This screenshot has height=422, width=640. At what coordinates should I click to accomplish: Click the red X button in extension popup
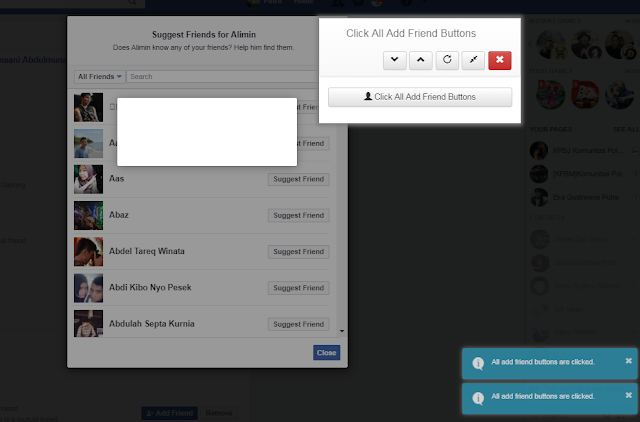(x=500, y=60)
